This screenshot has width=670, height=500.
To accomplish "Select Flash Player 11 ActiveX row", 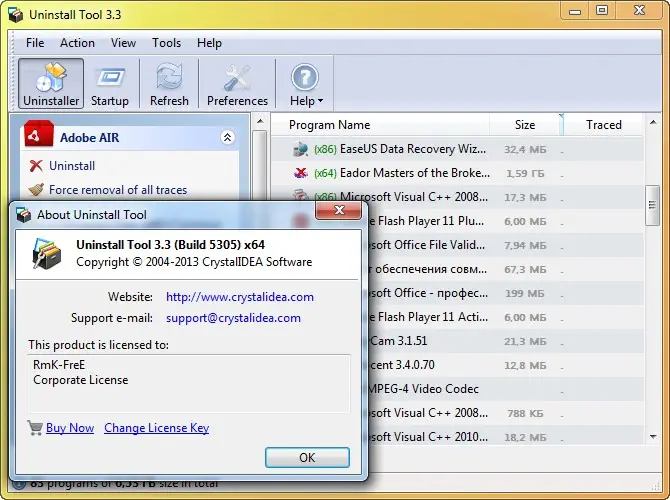I will pos(505,317).
